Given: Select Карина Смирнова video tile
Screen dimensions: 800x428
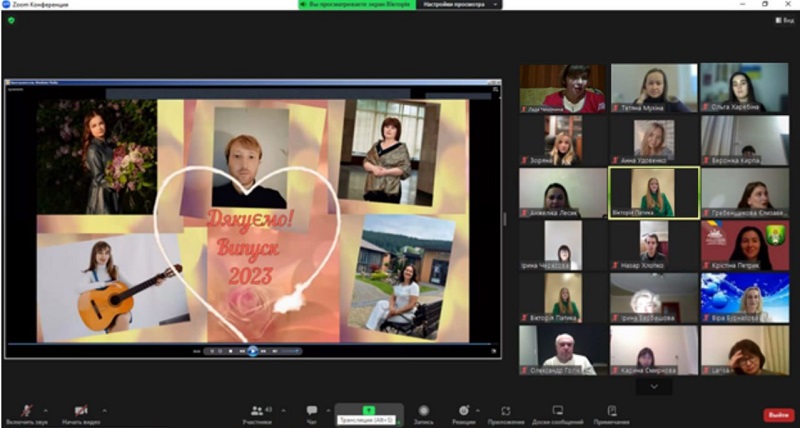Looking at the screenshot, I should (x=654, y=350).
